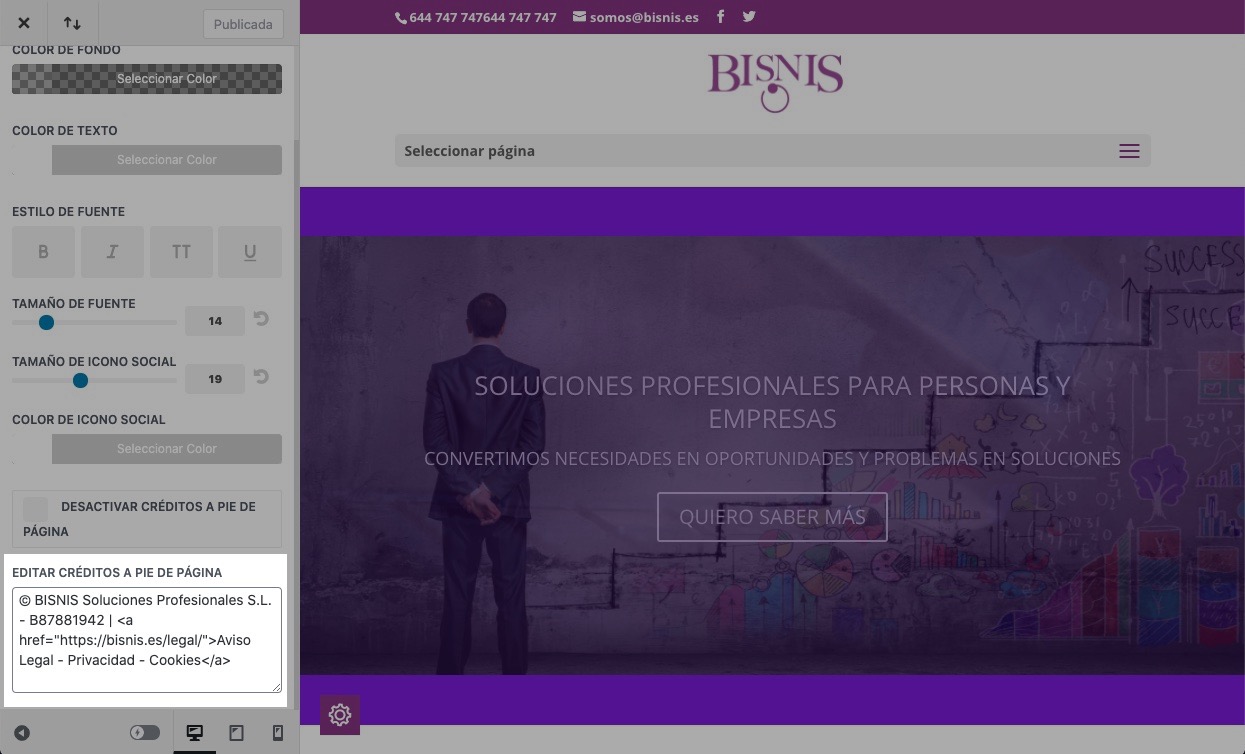Check Desactivar créditos a pie de página
1245x754 pixels.
(35, 508)
